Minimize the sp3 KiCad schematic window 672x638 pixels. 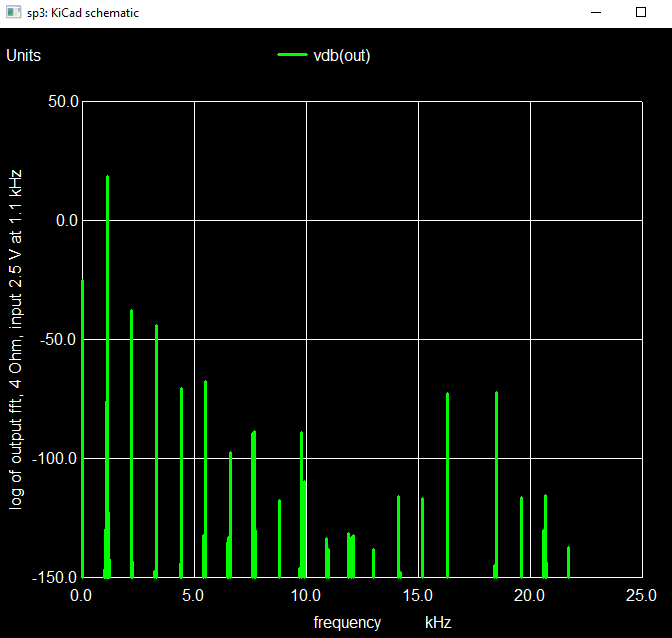tap(596, 13)
